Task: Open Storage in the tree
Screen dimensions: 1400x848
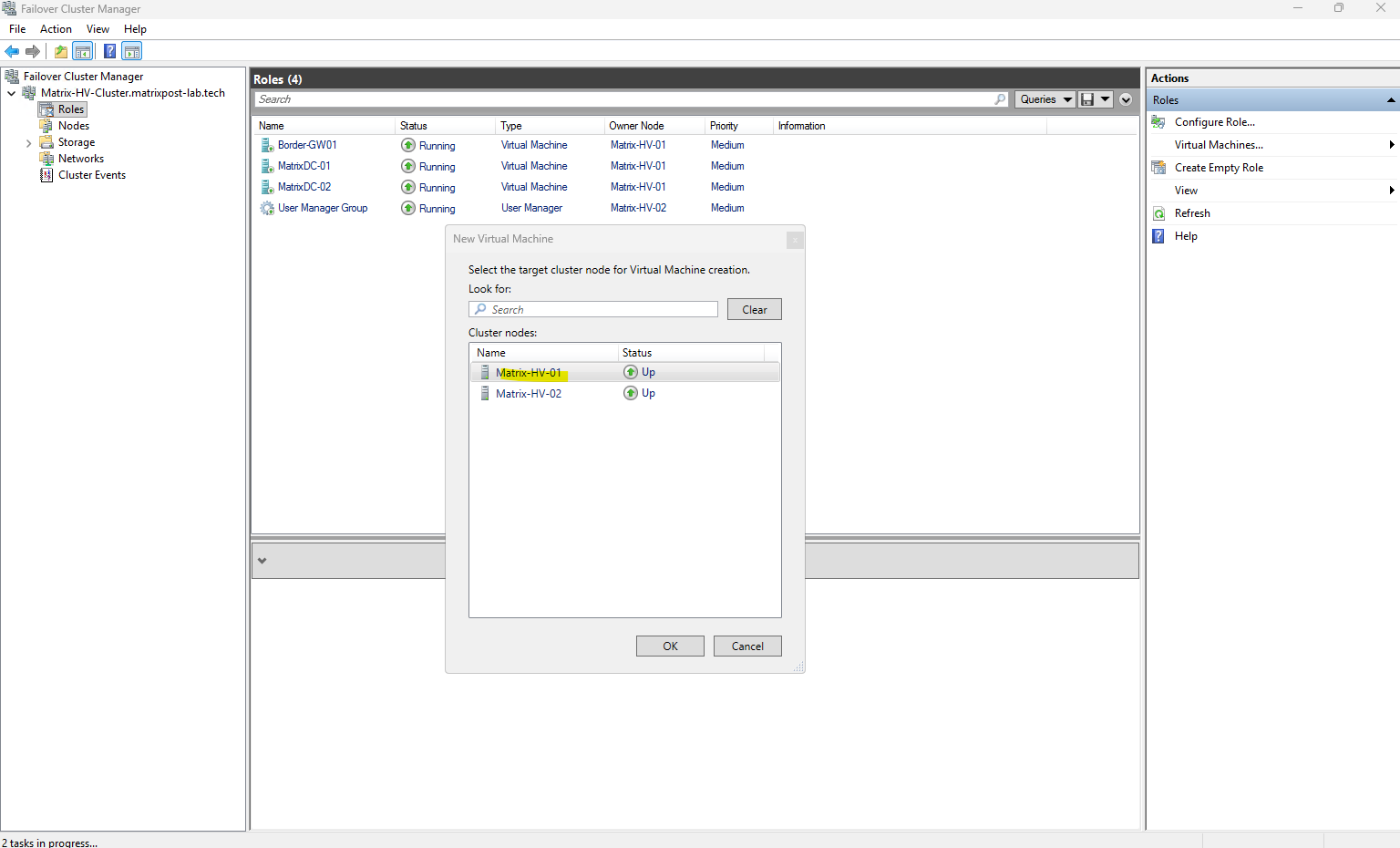Action: point(77,142)
